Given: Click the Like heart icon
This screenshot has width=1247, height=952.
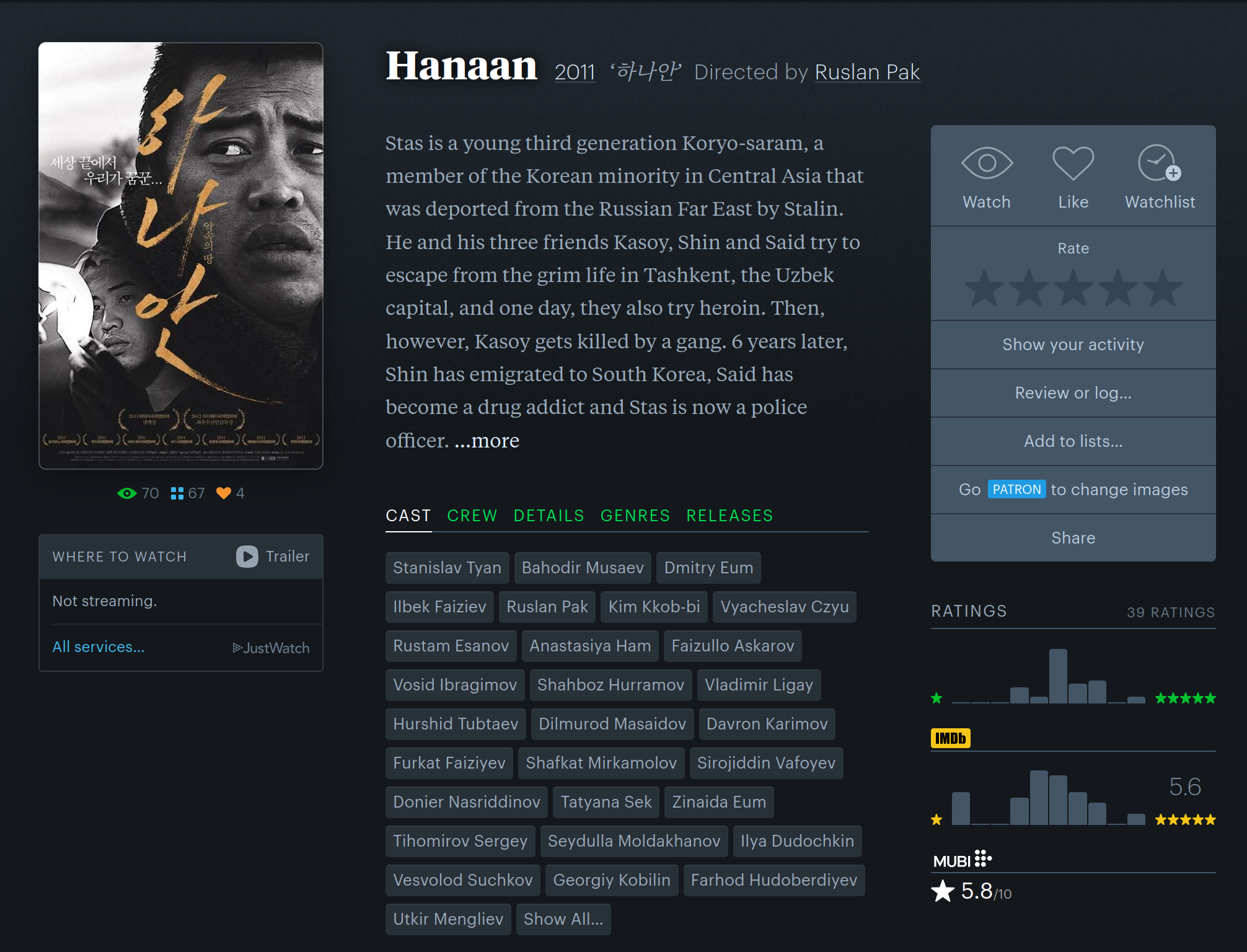Looking at the screenshot, I should (1073, 163).
